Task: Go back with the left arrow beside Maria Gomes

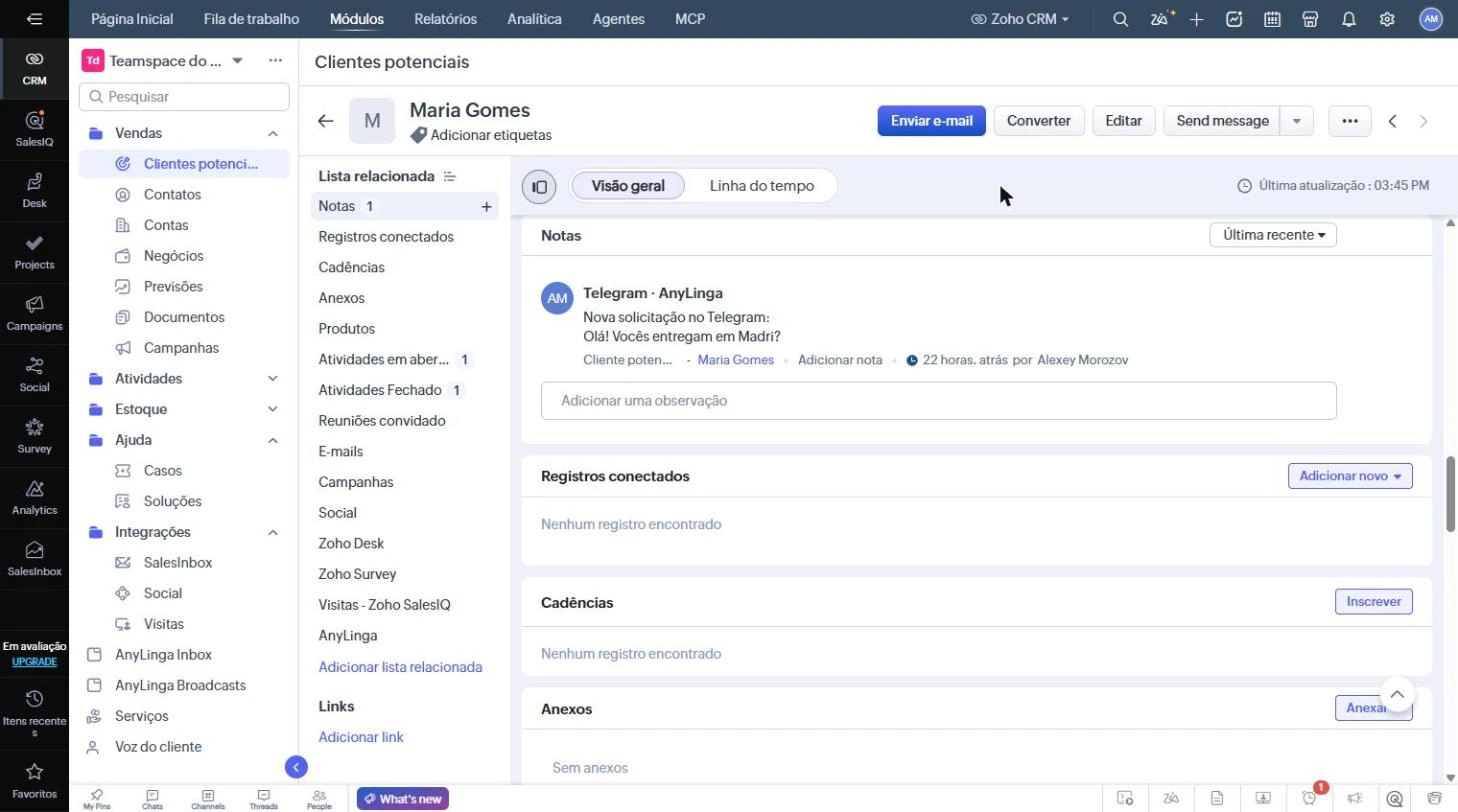Action: (x=325, y=121)
